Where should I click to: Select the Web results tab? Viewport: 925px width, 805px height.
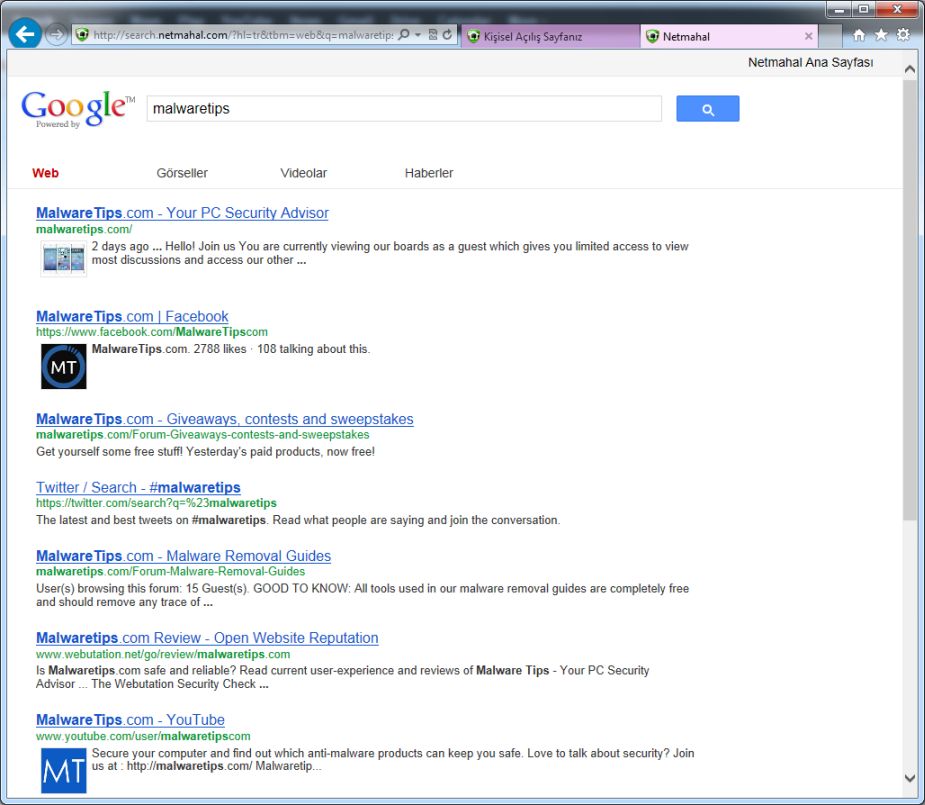click(x=45, y=173)
